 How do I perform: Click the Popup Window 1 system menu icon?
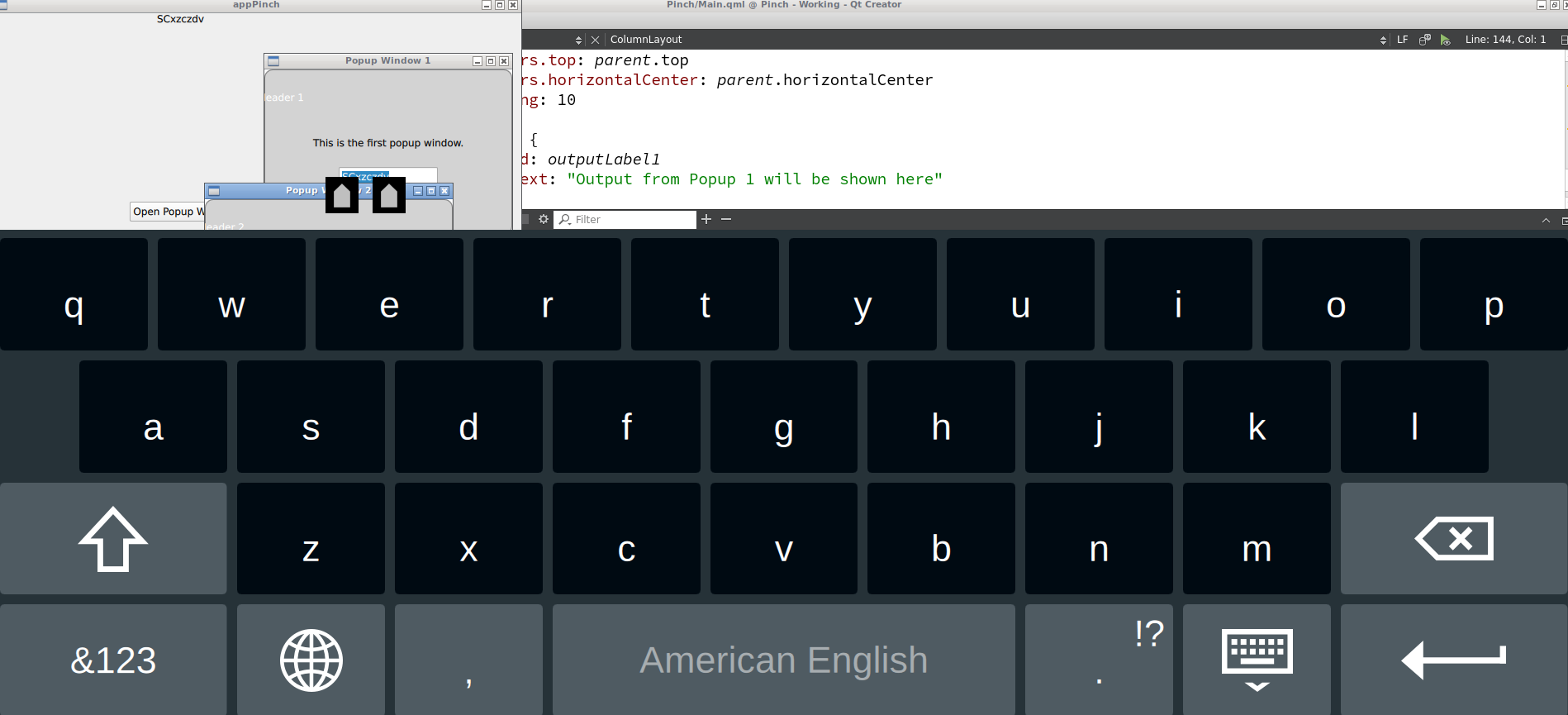pos(273,61)
